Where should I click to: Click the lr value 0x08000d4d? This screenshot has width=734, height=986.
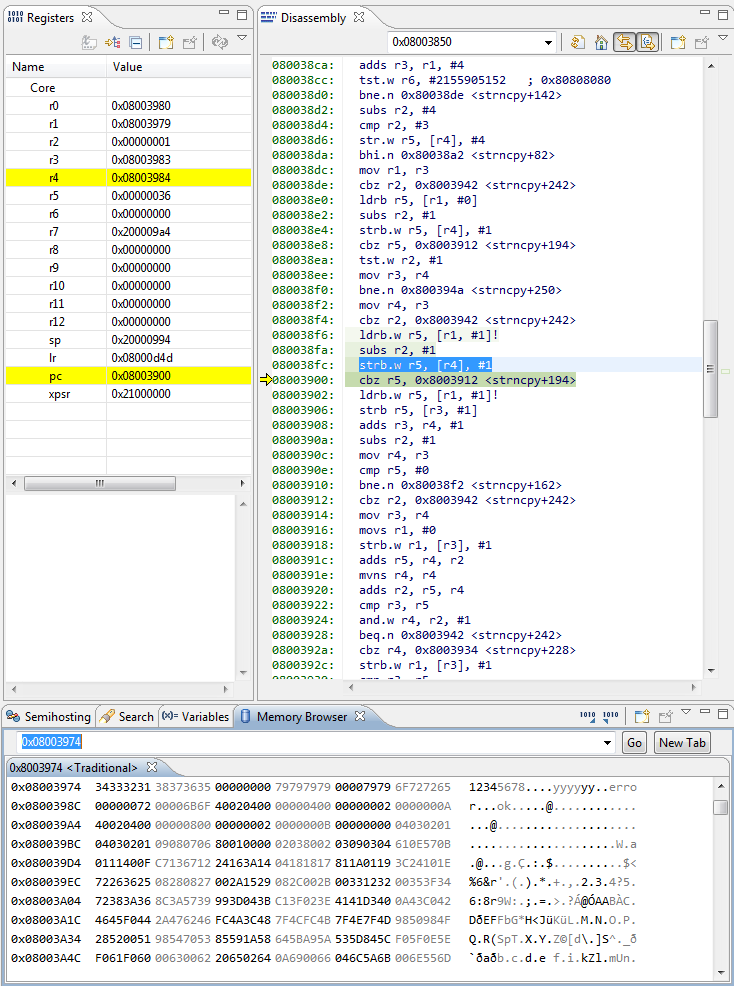[142, 358]
